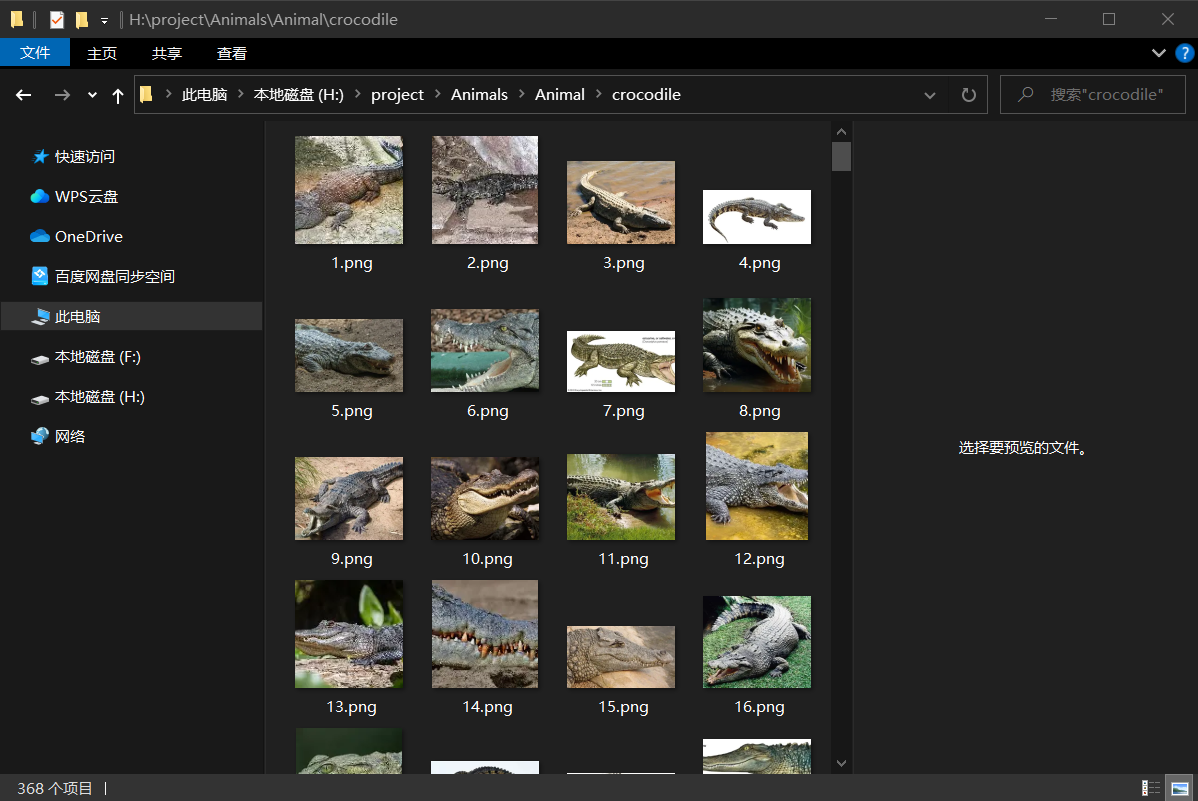Click the 368 个项目 status text
Screen dimensions: 1198x801
(55, 788)
